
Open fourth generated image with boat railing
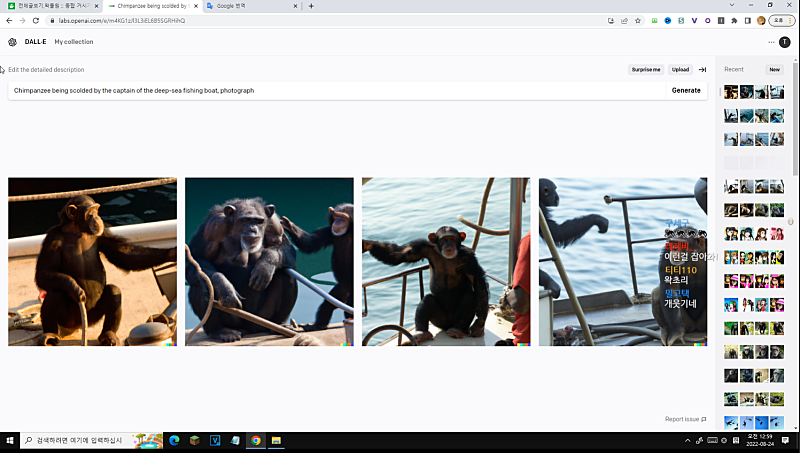click(x=623, y=262)
